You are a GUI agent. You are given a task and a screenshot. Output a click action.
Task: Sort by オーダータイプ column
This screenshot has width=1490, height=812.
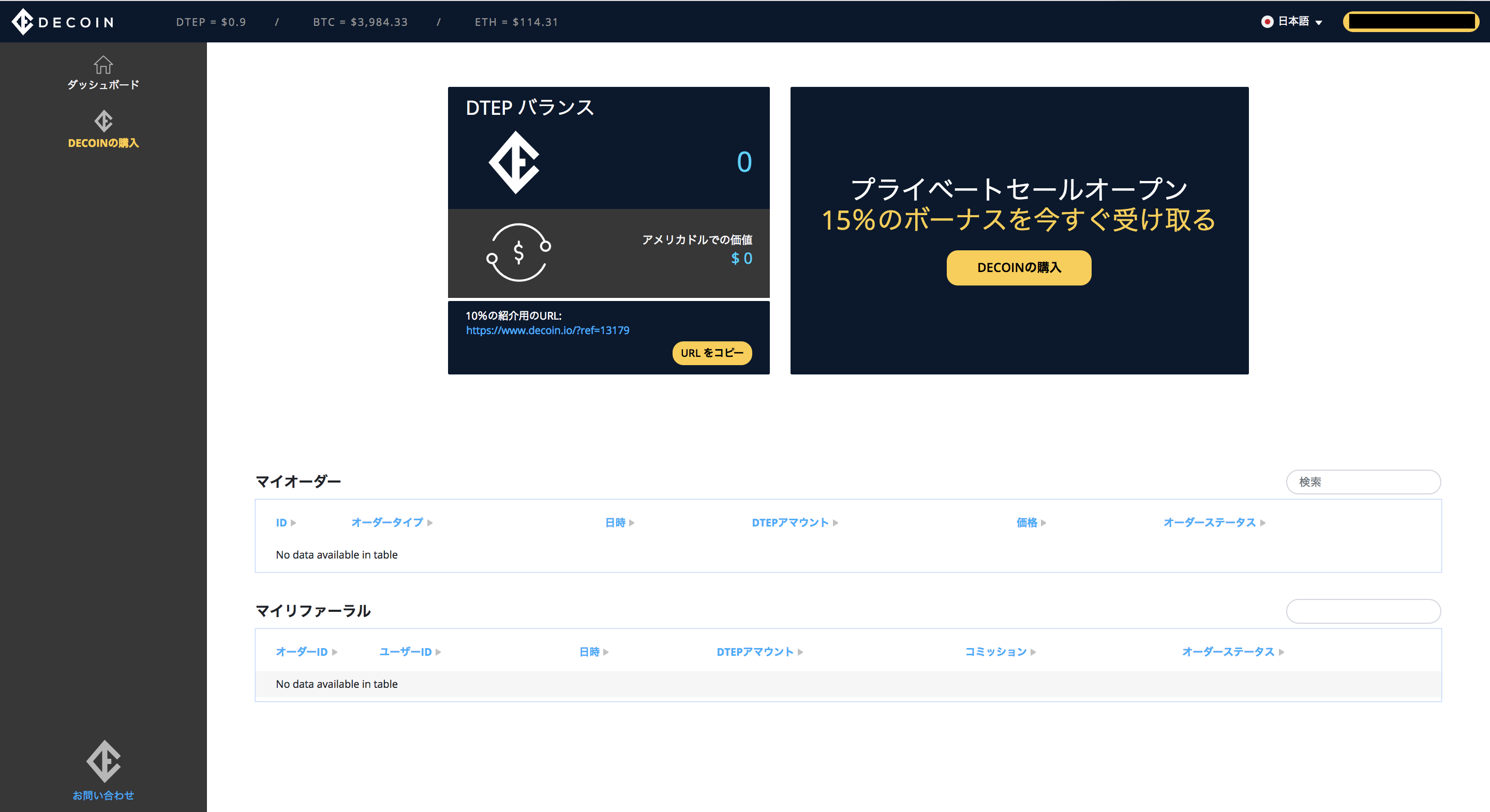(392, 523)
